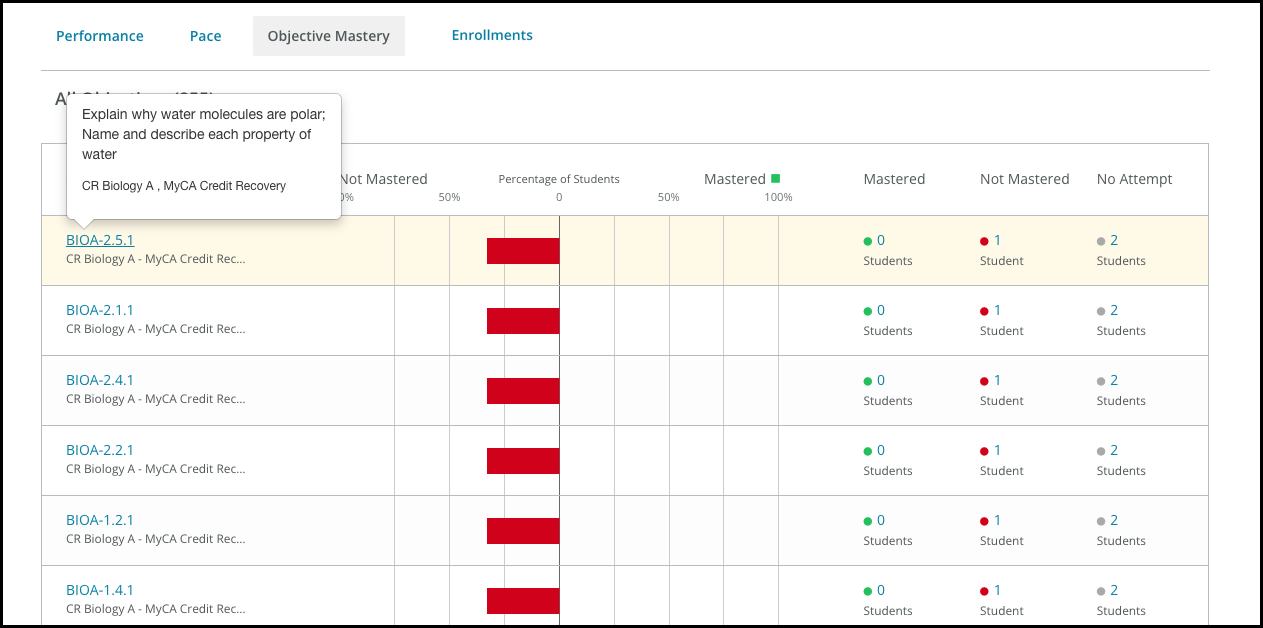This screenshot has height=628, width=1263.
Task: Click the course name under BIOA-2.4.1
Action: [155, 399]
